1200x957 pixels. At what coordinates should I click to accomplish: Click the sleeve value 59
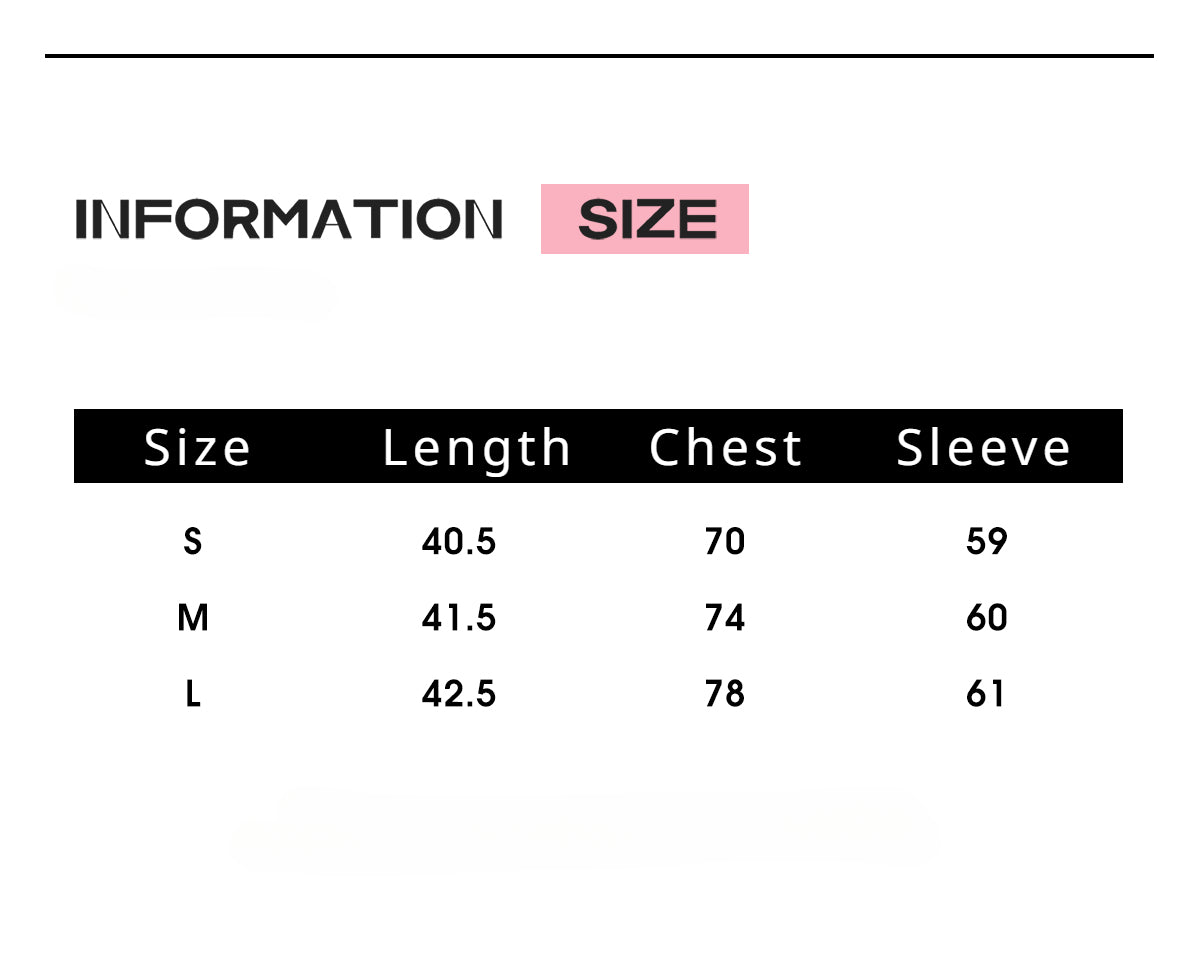(x=987, y=542)
